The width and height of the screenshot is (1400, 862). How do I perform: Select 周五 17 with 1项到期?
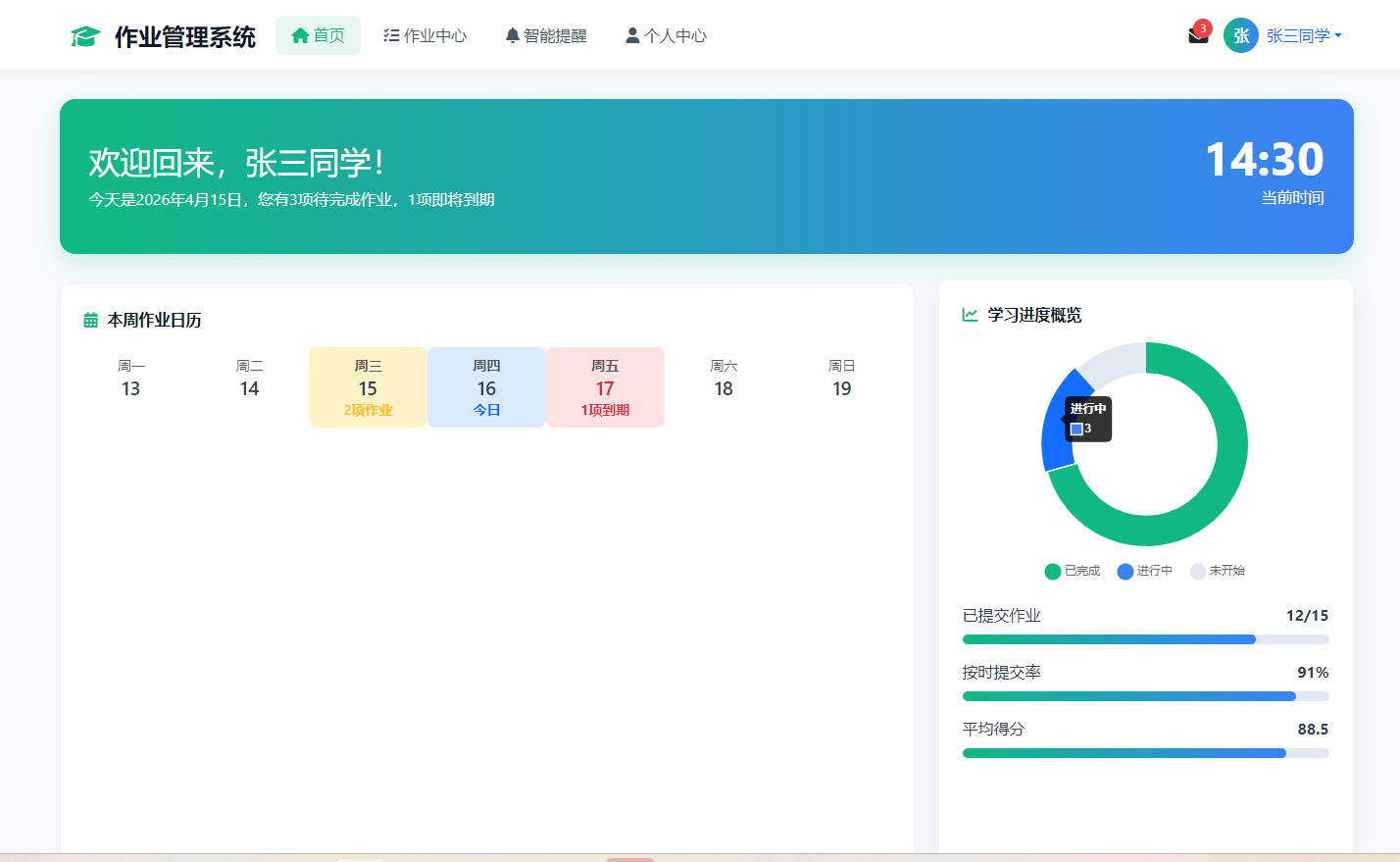click(x=605, y=386)
